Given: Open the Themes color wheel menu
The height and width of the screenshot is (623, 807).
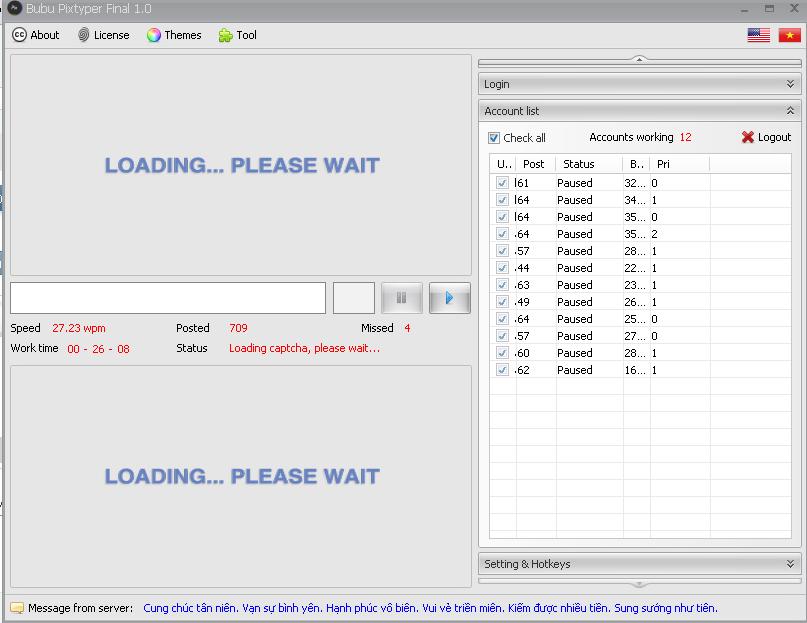Looking at the screenshot, I should [x=174, y=35].
